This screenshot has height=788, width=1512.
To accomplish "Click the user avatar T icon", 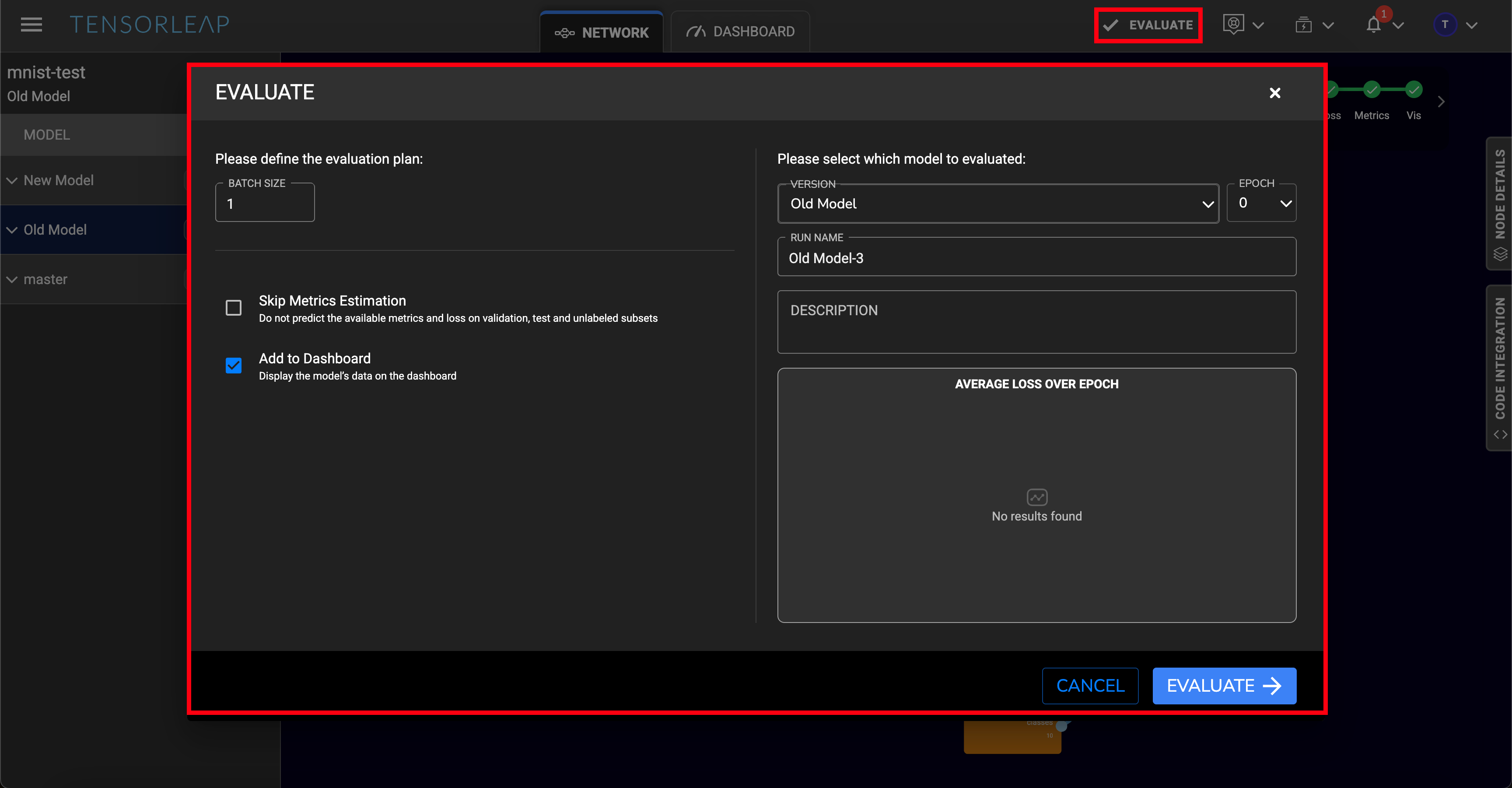I will (1445, 25).
